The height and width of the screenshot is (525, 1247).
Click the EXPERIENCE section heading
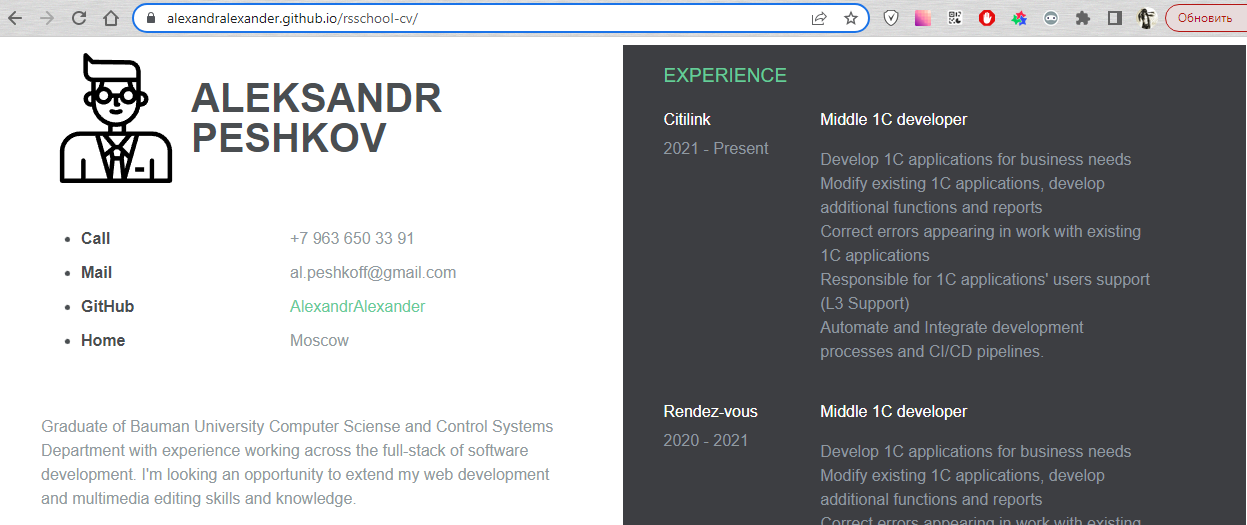click(x=725, y=75)
